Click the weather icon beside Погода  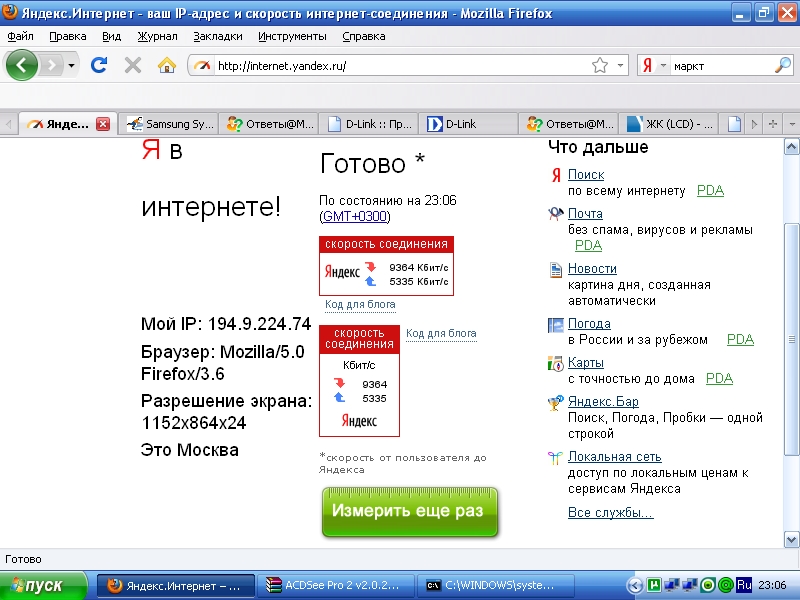[555, 324]
